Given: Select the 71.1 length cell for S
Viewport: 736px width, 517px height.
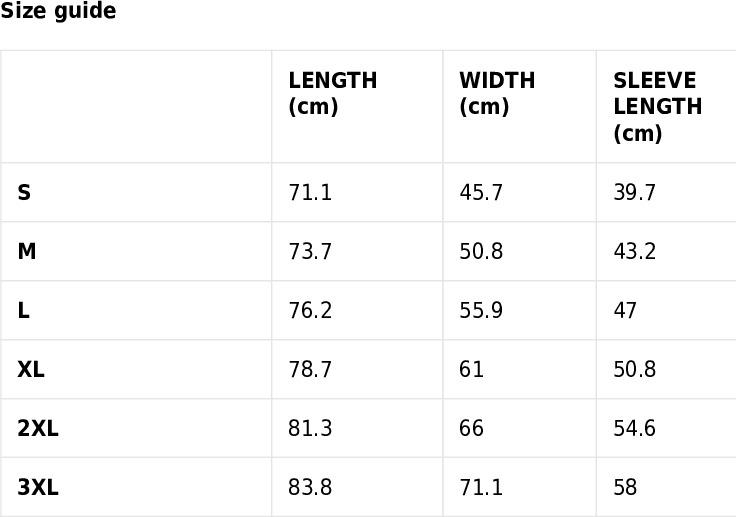Looking at the screenshot, I should 310,193.
